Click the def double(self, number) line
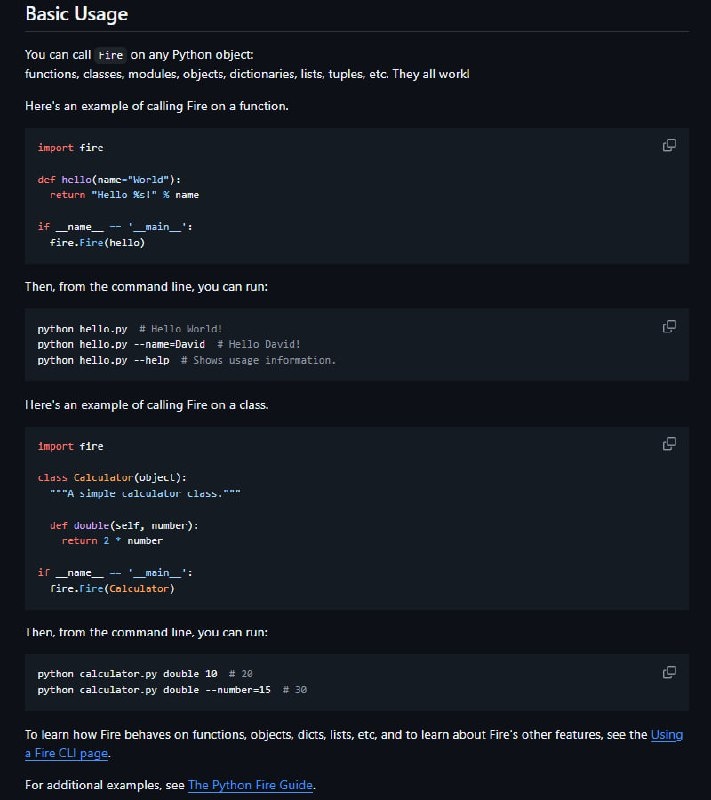Screen dimensions: 711x800 click(124, 525)
